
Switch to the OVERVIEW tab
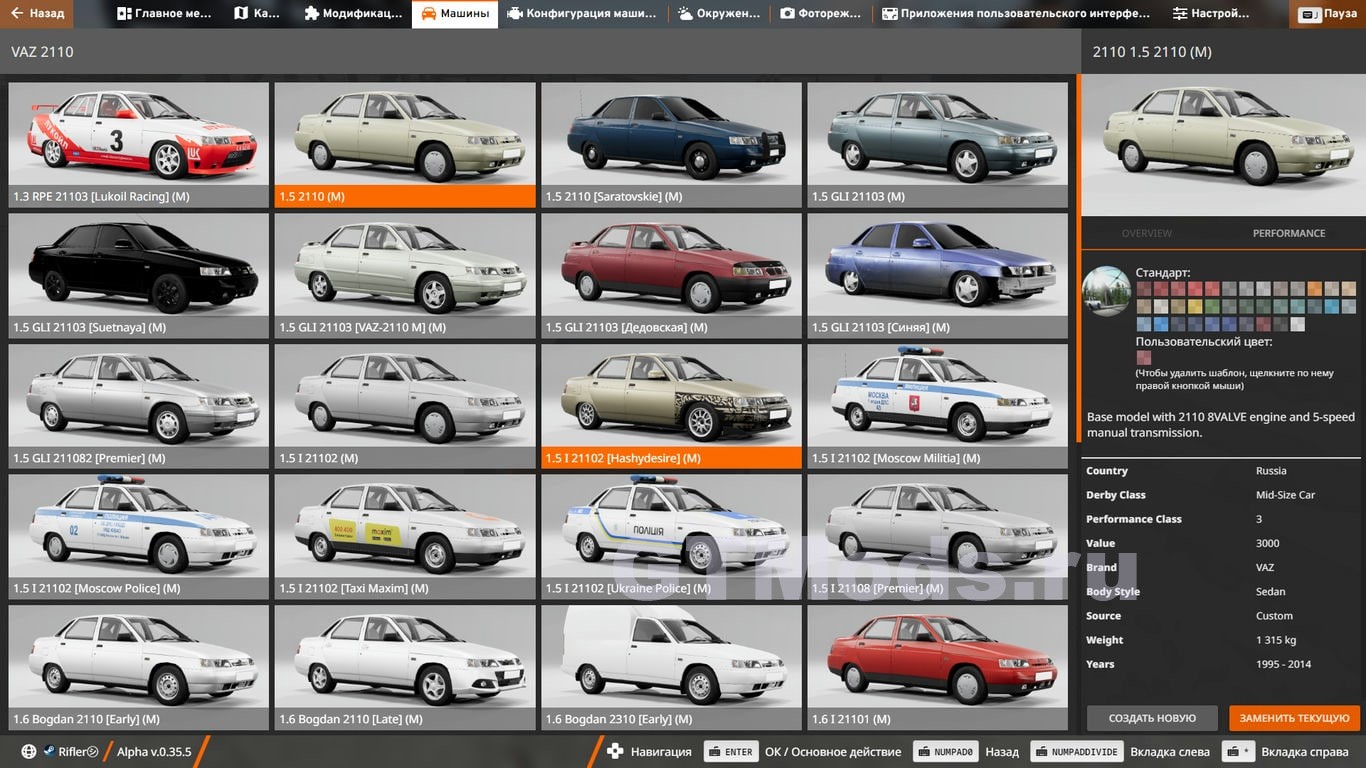(1146, 233)
